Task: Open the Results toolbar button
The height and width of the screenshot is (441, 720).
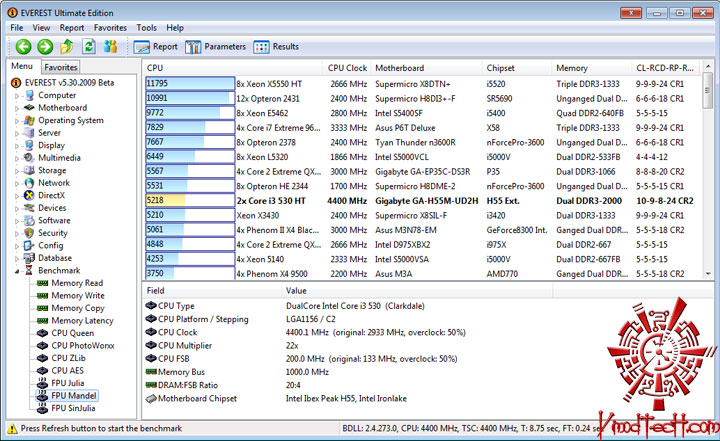Action: click(x=276, y=47)
